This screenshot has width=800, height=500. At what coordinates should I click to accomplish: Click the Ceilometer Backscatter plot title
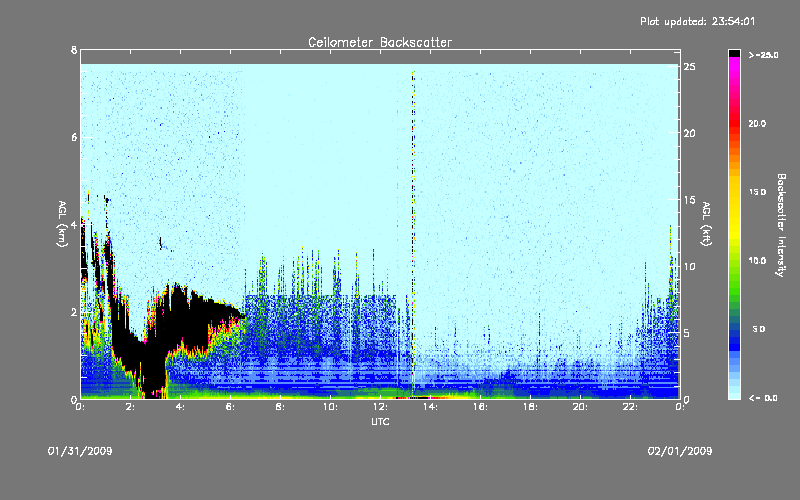(379, 42)
